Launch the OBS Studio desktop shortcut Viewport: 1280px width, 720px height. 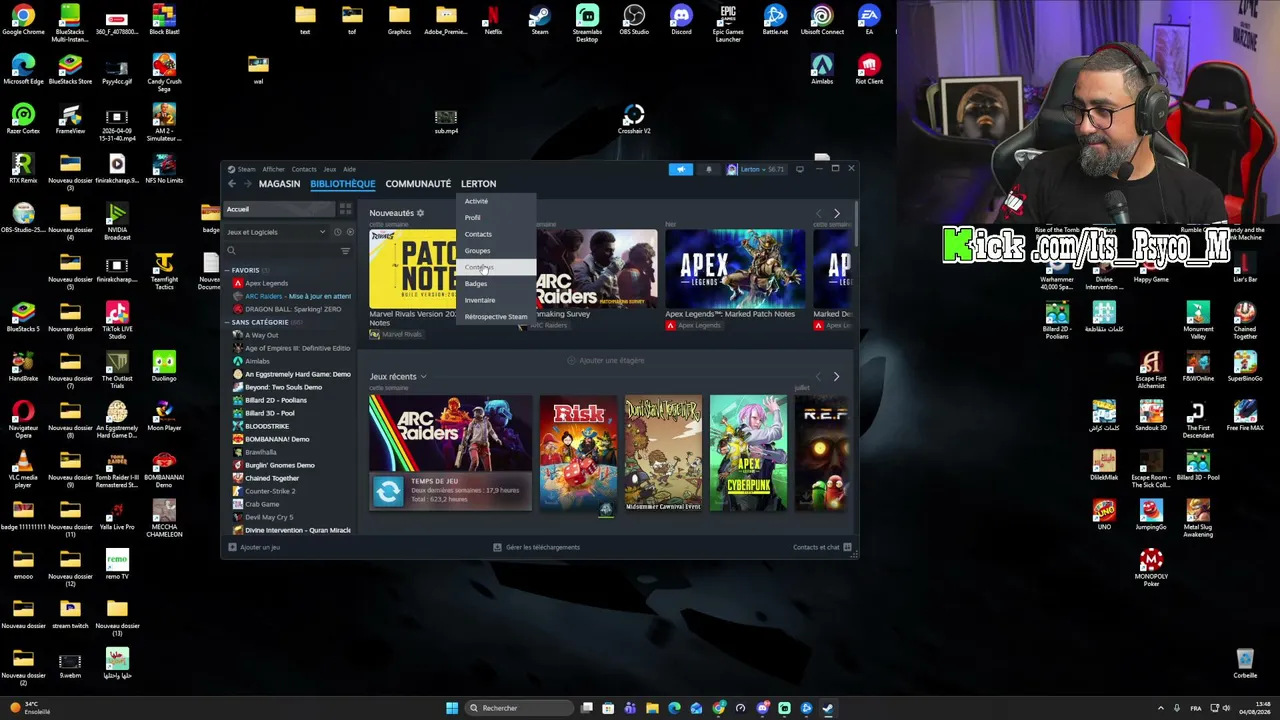pyautogui.click(x=634, y=20)
